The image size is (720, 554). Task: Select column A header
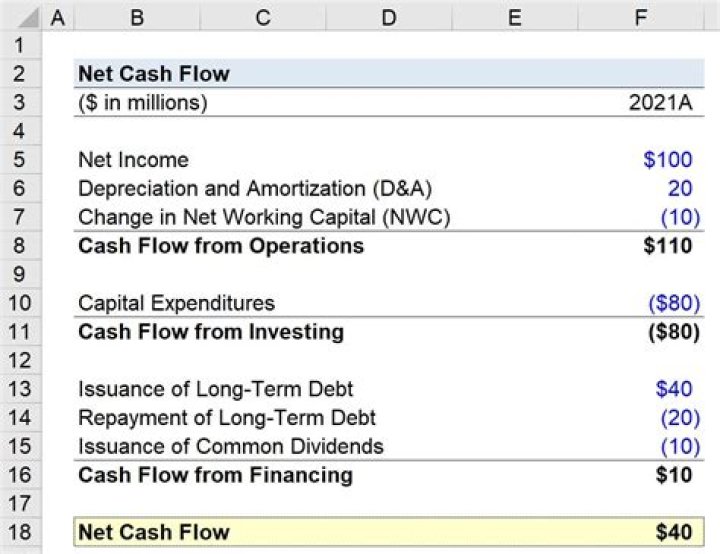[x=57, y=17]
